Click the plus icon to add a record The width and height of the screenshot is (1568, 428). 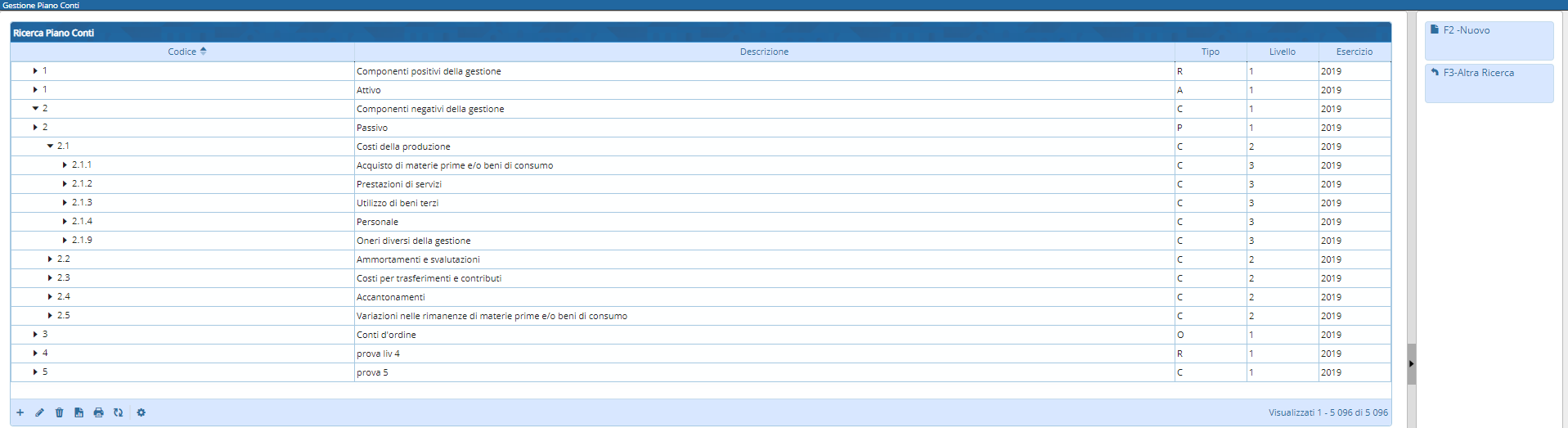tap(20, 412)
